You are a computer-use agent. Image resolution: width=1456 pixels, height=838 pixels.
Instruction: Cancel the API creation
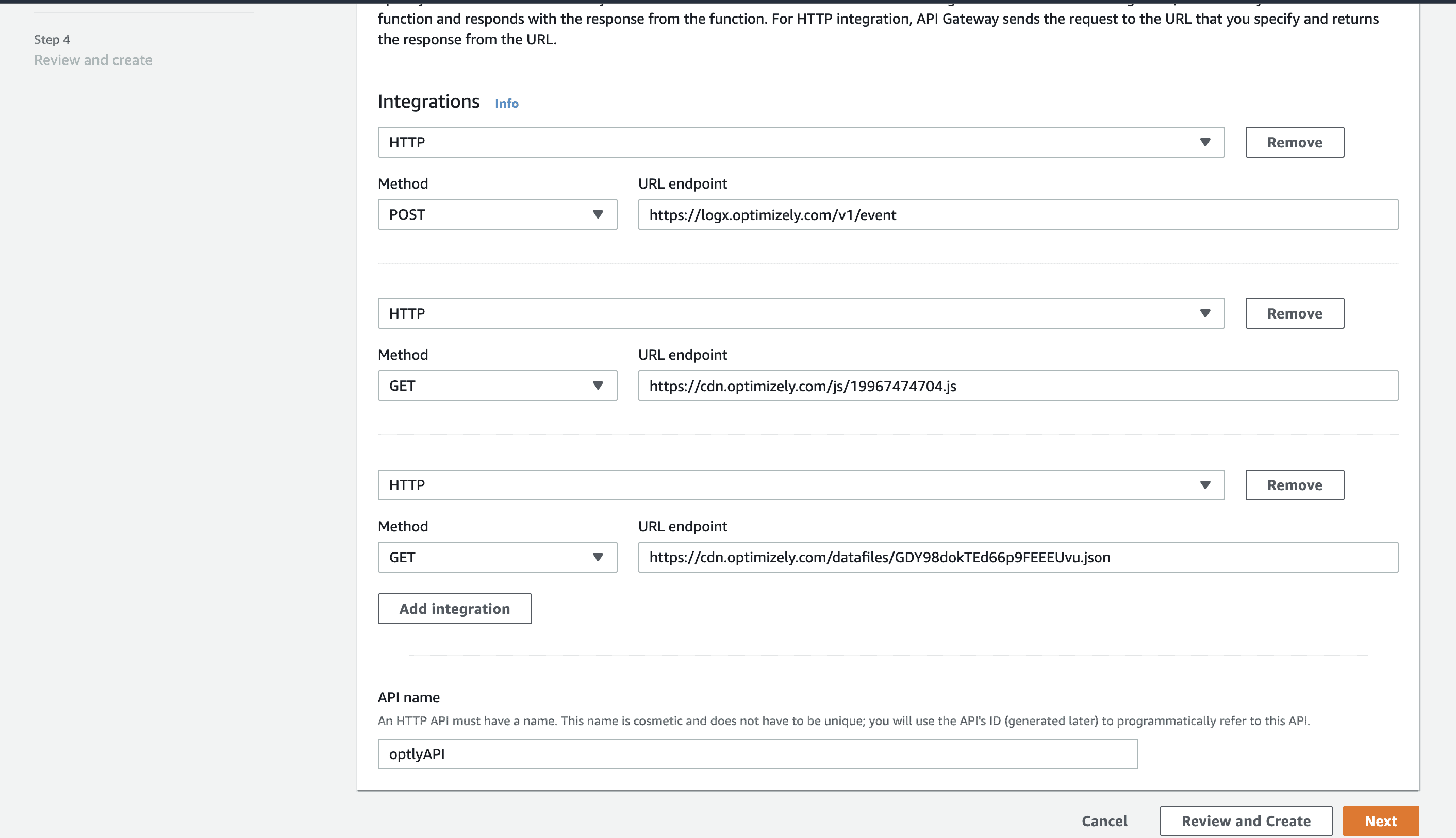(1104, 820)
